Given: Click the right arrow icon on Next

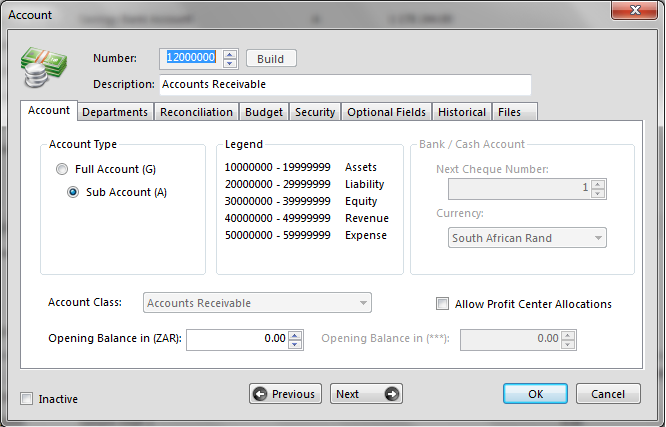Looking at the screenshot, I should pos(391,394).
